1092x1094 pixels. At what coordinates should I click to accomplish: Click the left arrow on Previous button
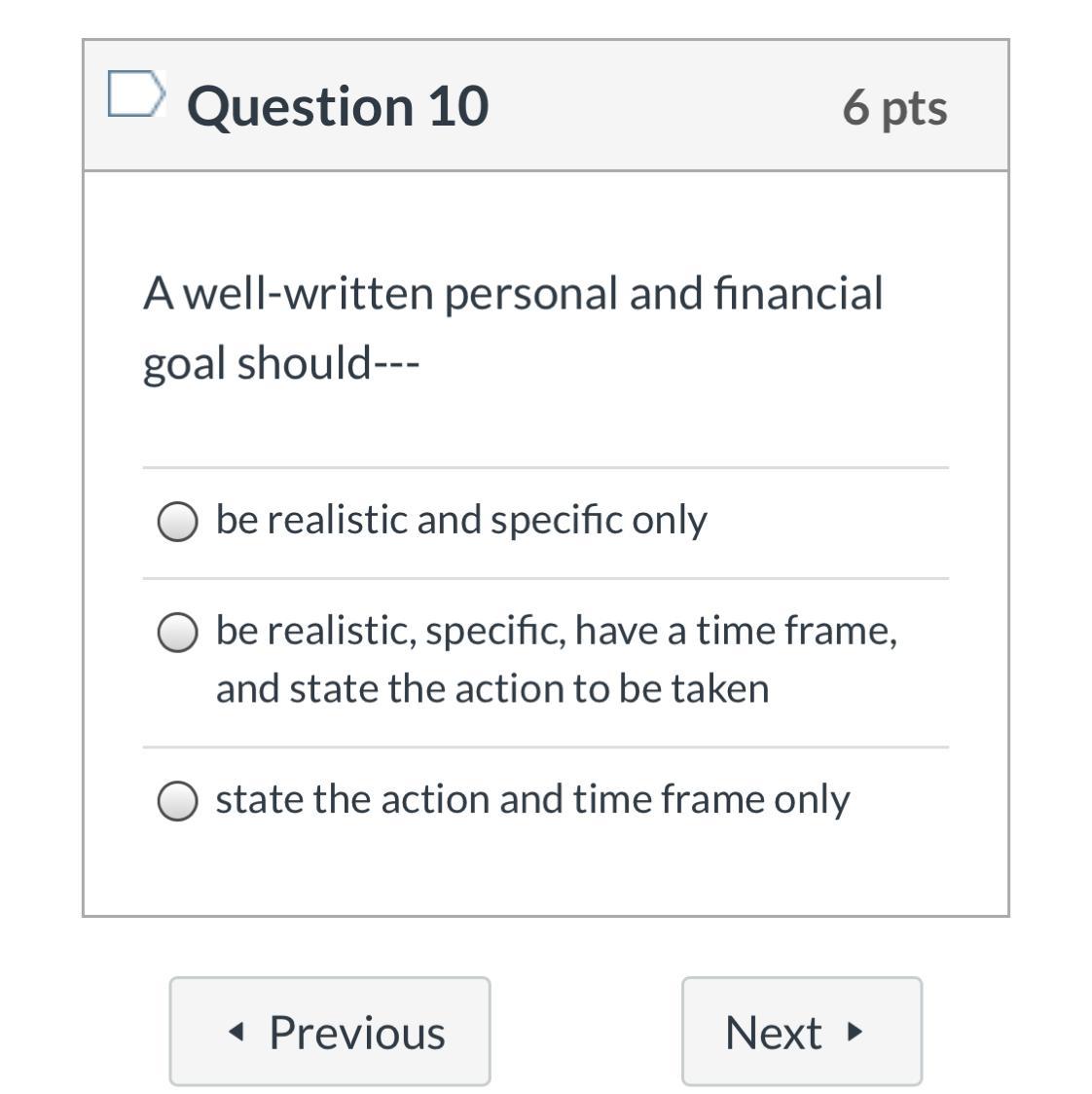[235, 1032]
